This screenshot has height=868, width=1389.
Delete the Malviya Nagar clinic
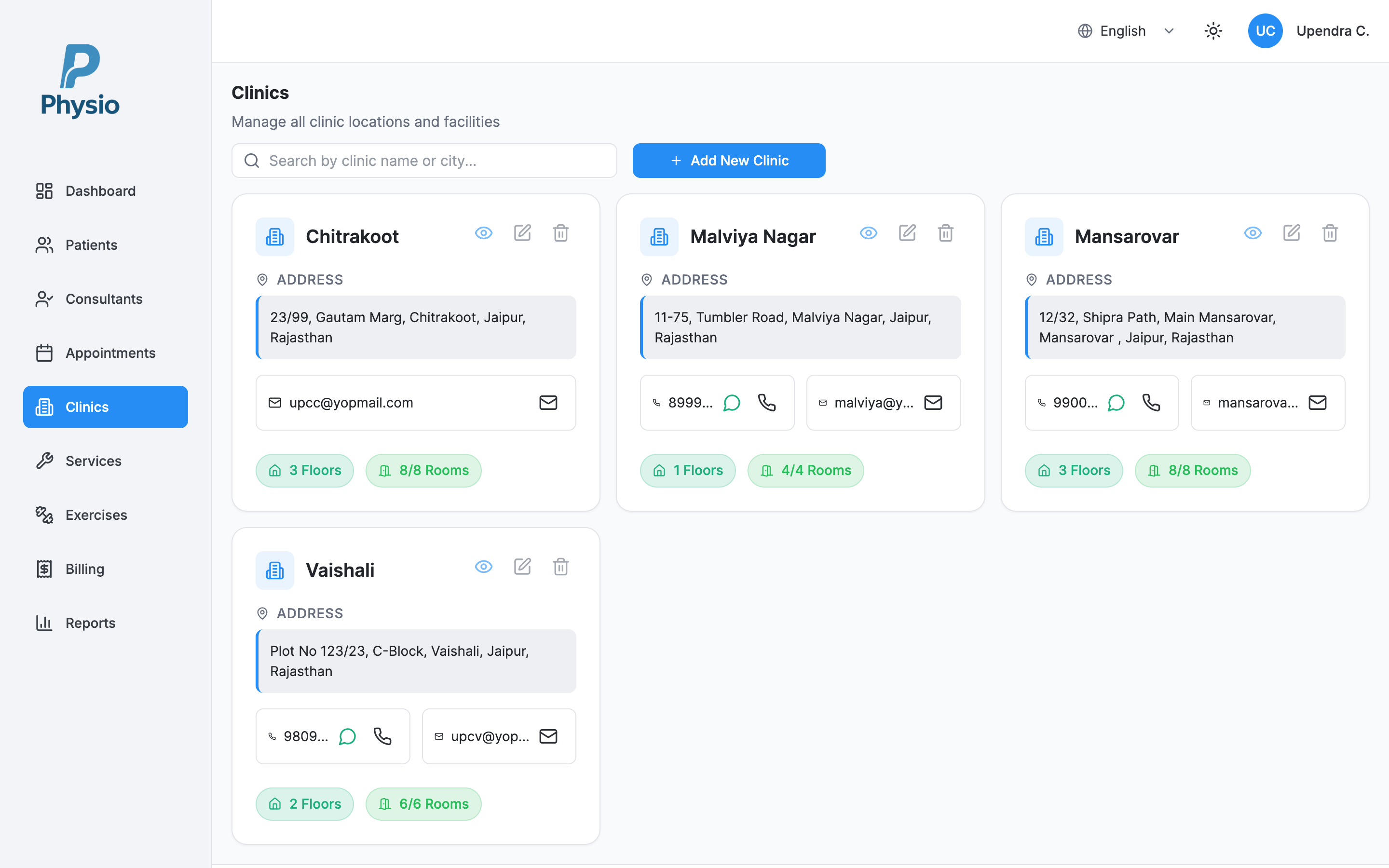pos(945,233)
